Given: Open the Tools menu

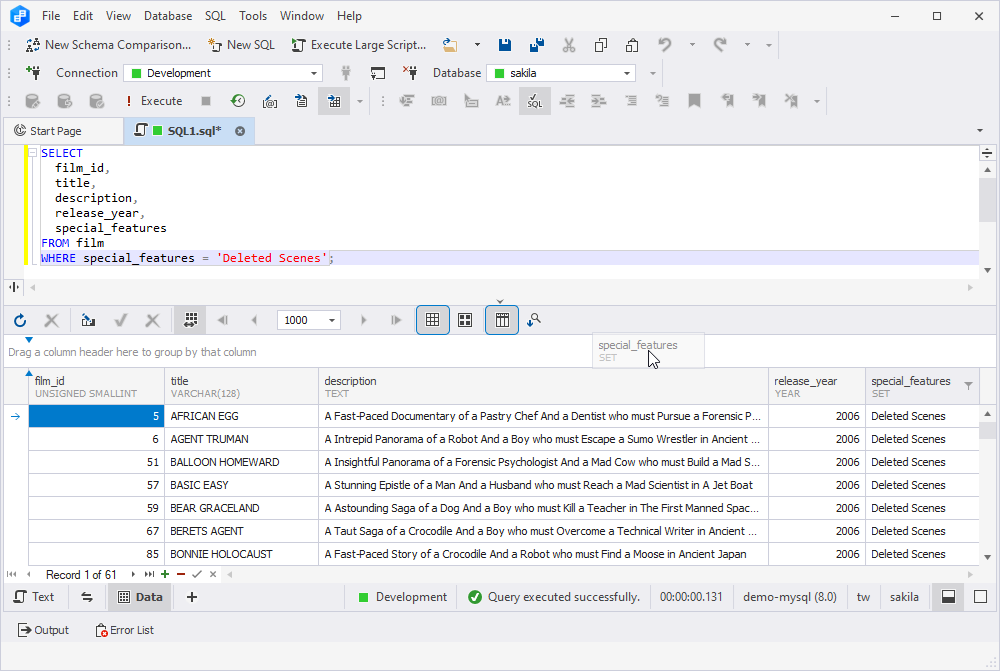Looking at the screenshot, I should (253, 16).
